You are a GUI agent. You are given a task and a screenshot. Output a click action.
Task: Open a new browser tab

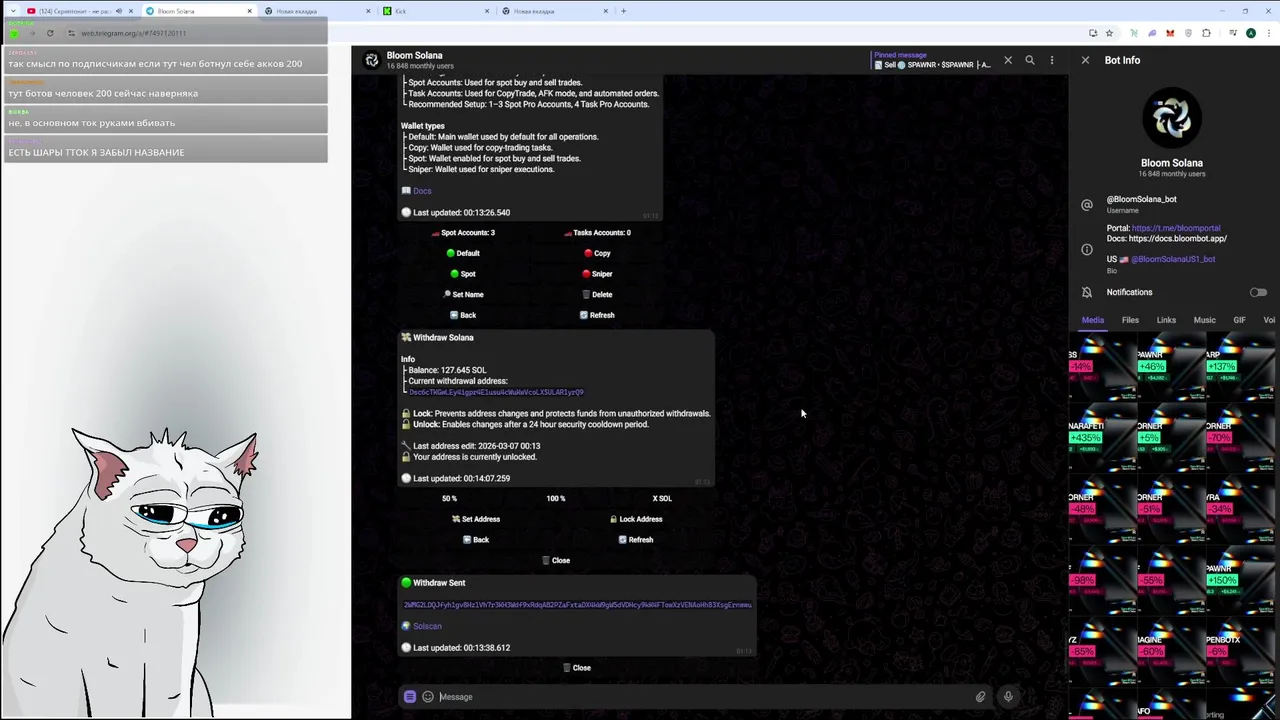[624, 11]
